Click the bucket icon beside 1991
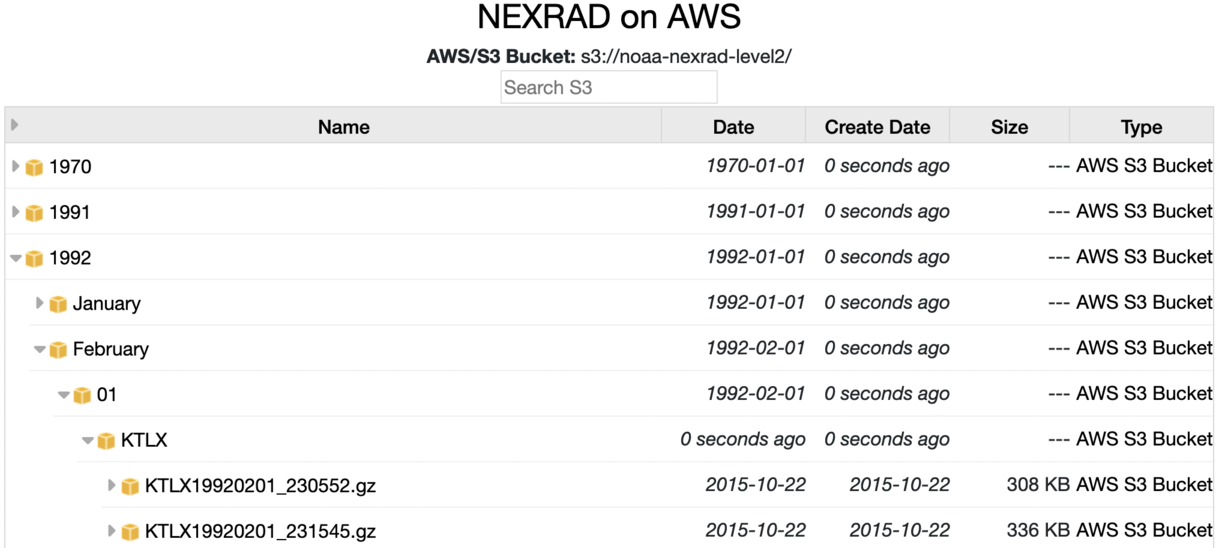 (x=34, y=213)
